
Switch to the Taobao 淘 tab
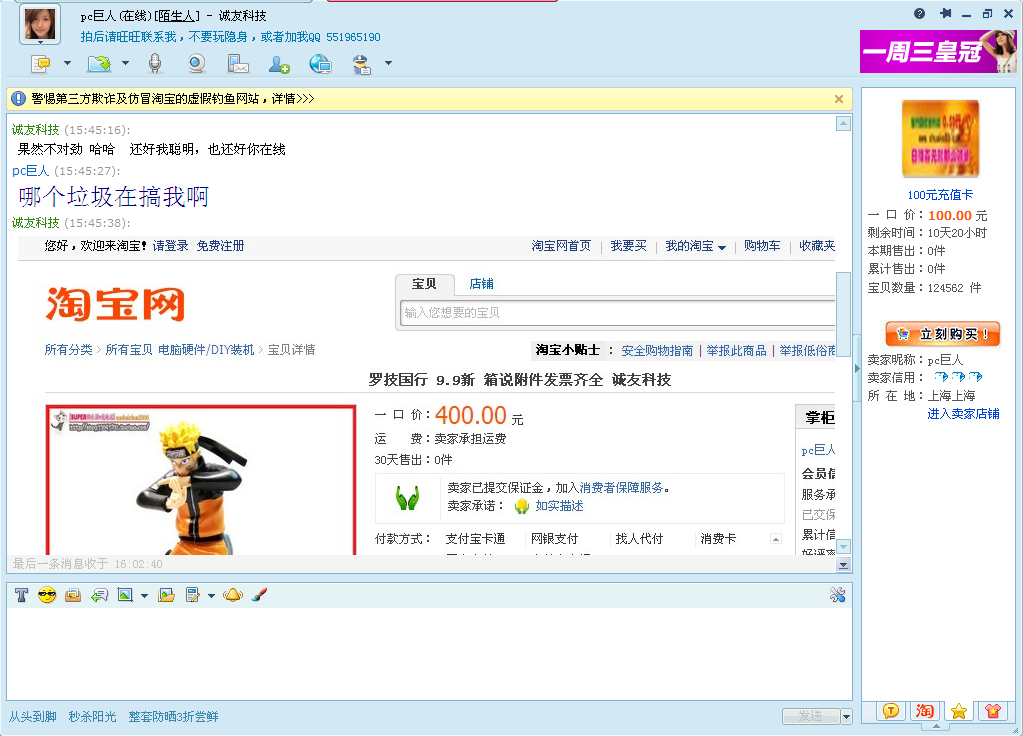tap(925, 711)
